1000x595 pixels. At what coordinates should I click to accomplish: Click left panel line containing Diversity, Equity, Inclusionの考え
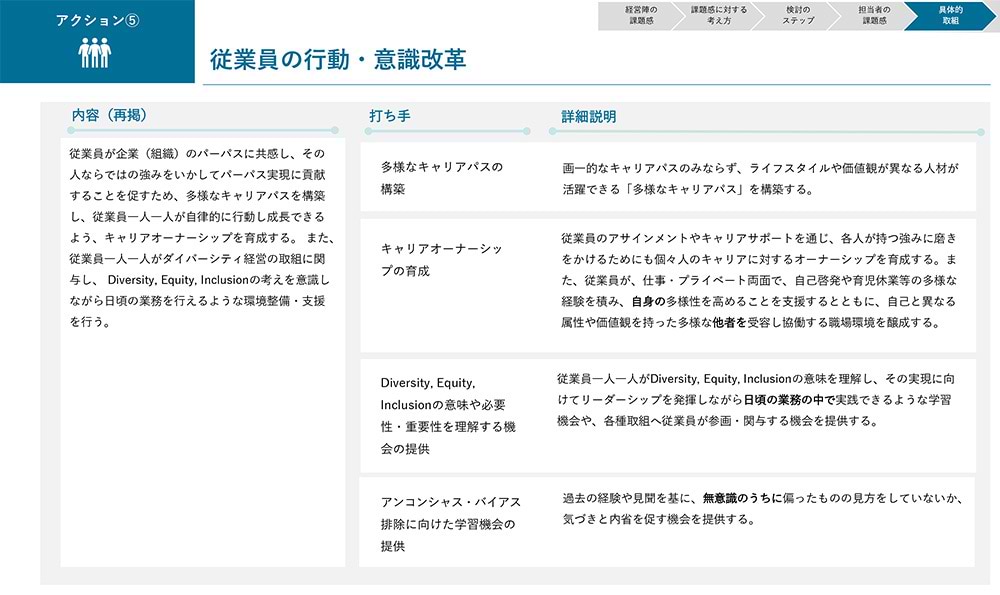tap(199, 280)
